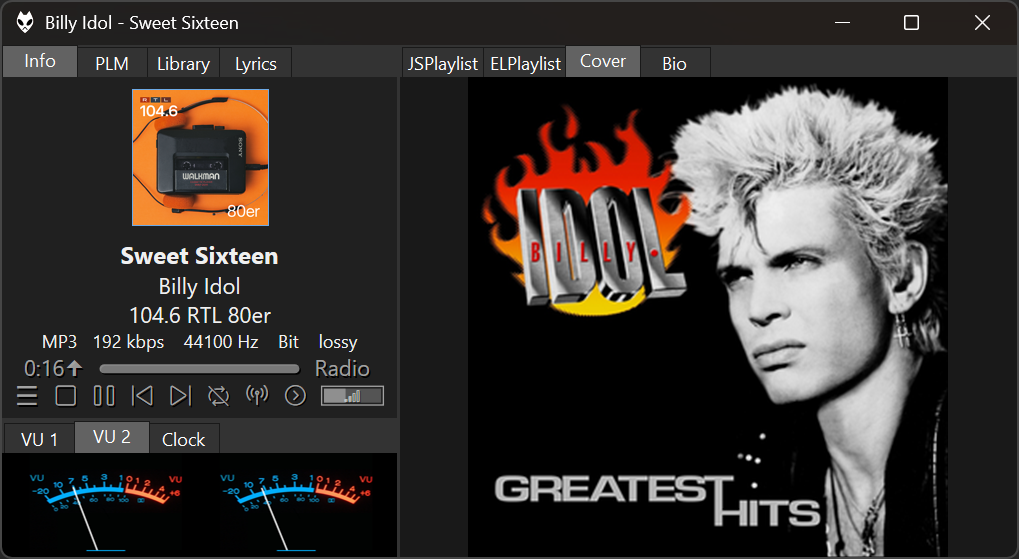The image size is (1019, 559).
Task: Adjust the volume bar control
Action: [352, 396]
